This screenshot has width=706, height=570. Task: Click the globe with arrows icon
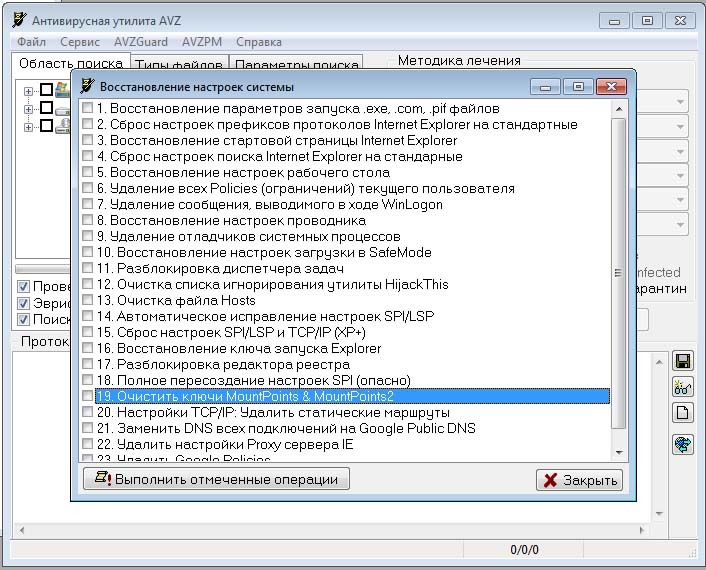pos(683,445)
